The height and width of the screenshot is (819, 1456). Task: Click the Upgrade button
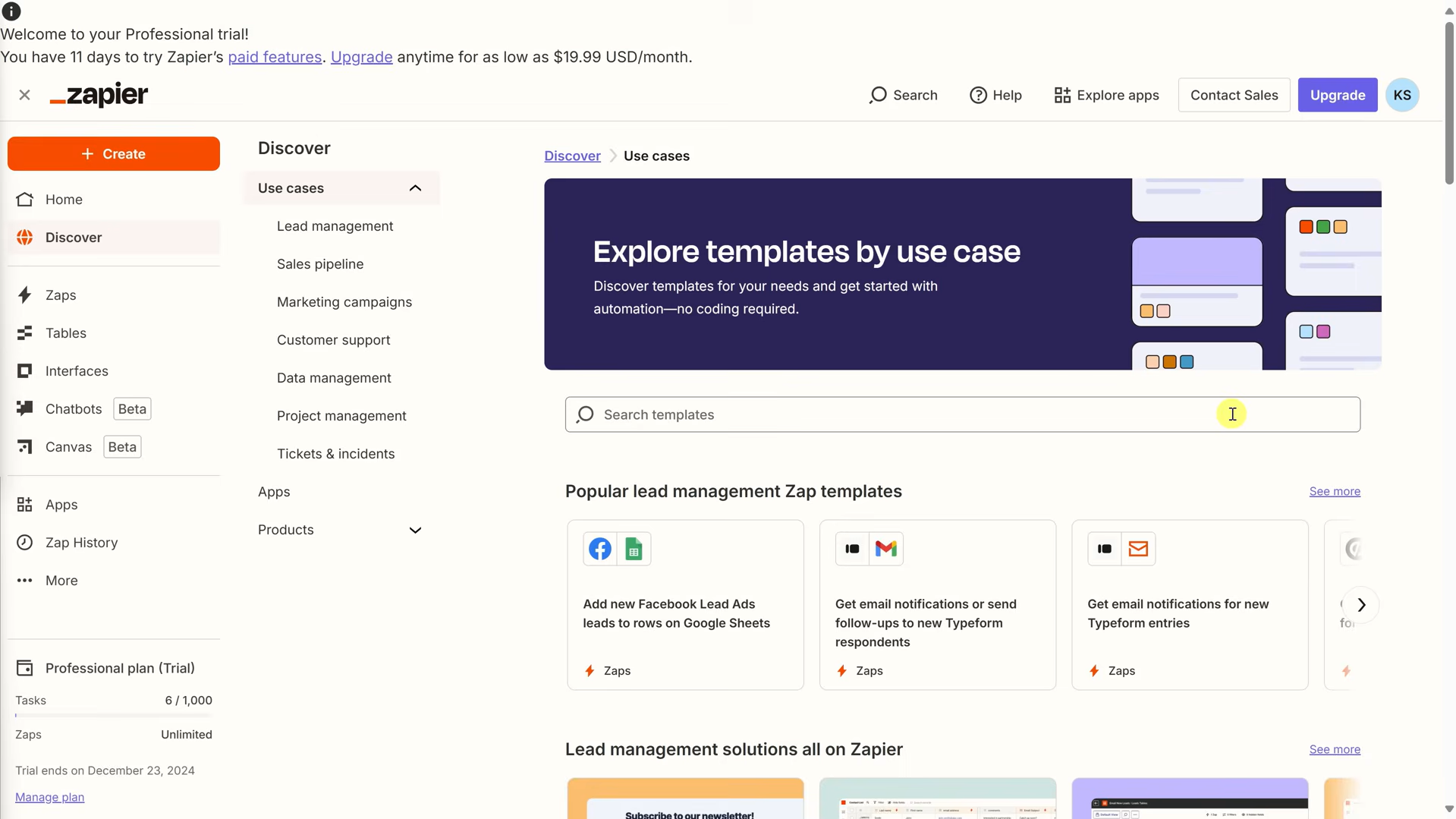point(1337,95)
